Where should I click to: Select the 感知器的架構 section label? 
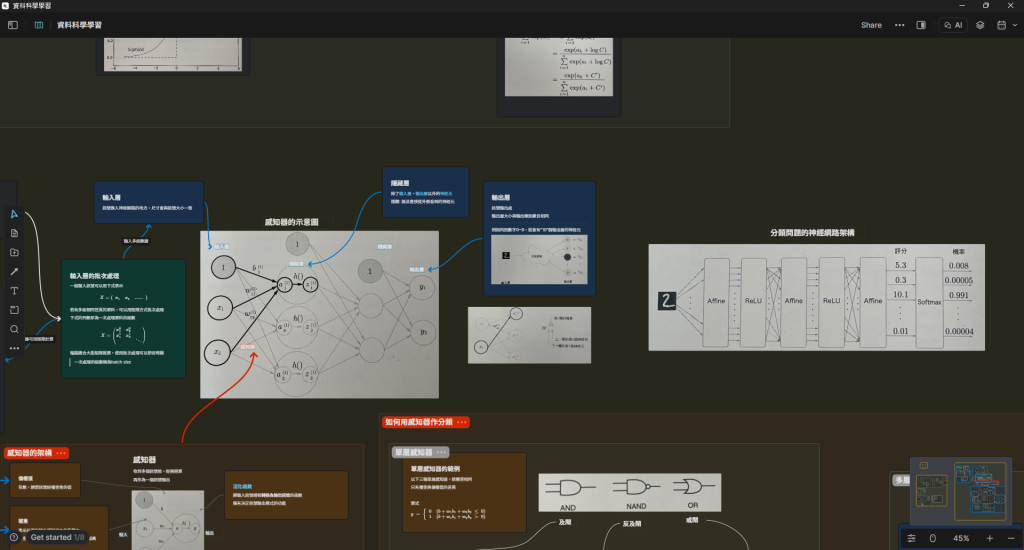(x=29, y=453)
